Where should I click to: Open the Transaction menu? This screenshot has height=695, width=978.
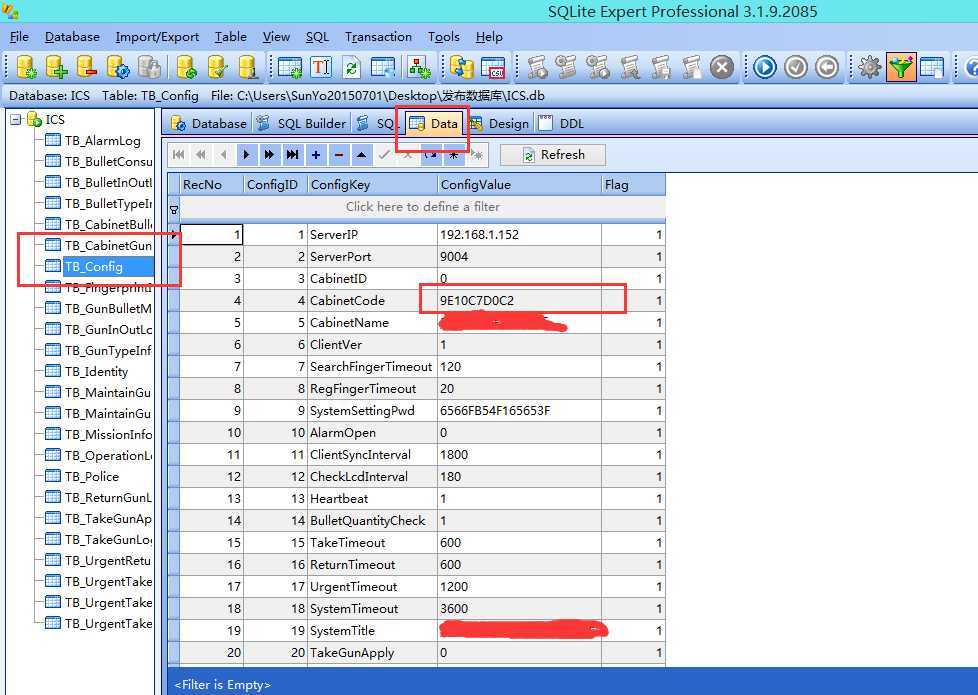click(378, 37)
